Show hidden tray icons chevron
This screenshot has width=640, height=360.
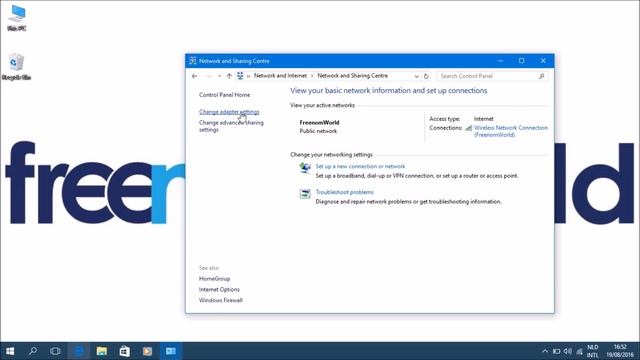pyautogui.click(x=545, y=351)
